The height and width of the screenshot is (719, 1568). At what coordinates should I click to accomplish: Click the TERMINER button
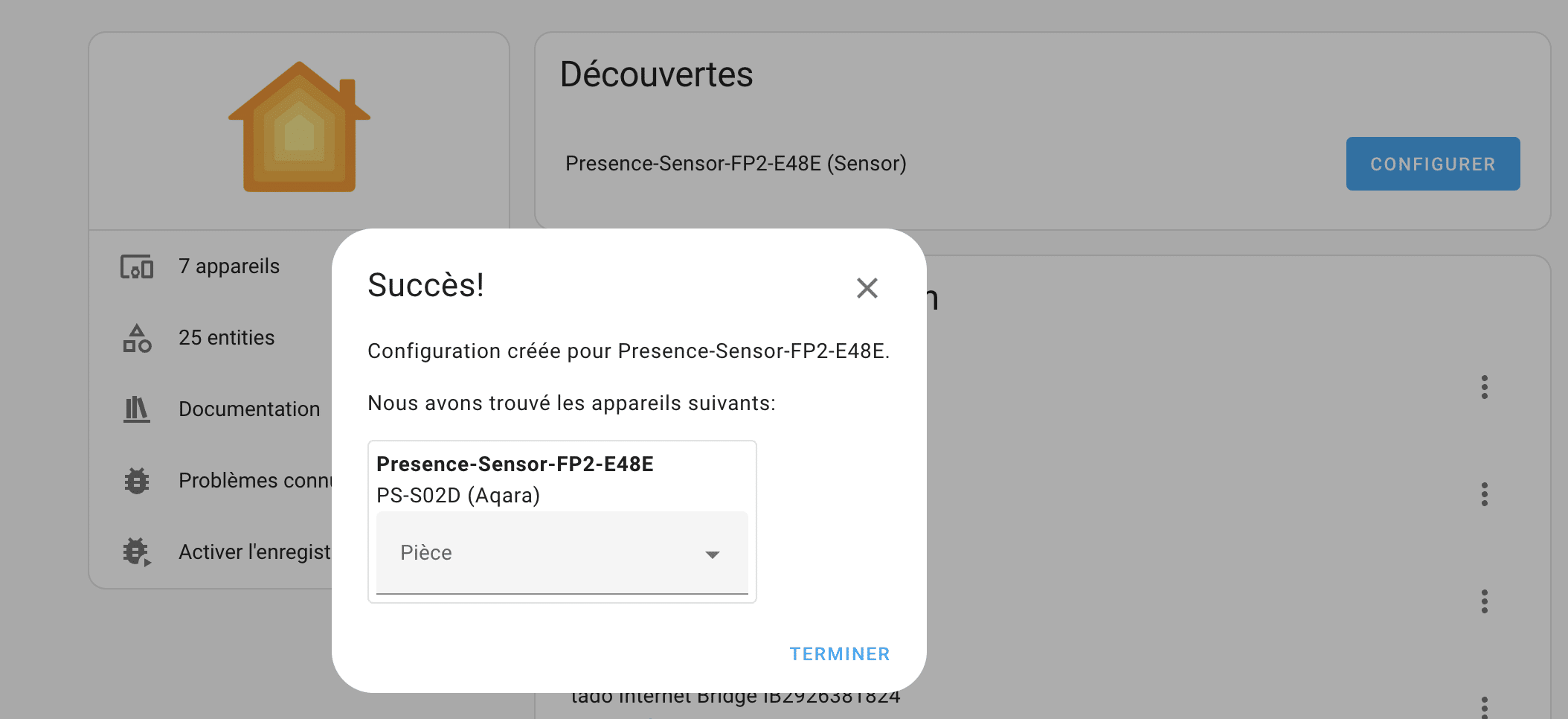tap(840, 654)
